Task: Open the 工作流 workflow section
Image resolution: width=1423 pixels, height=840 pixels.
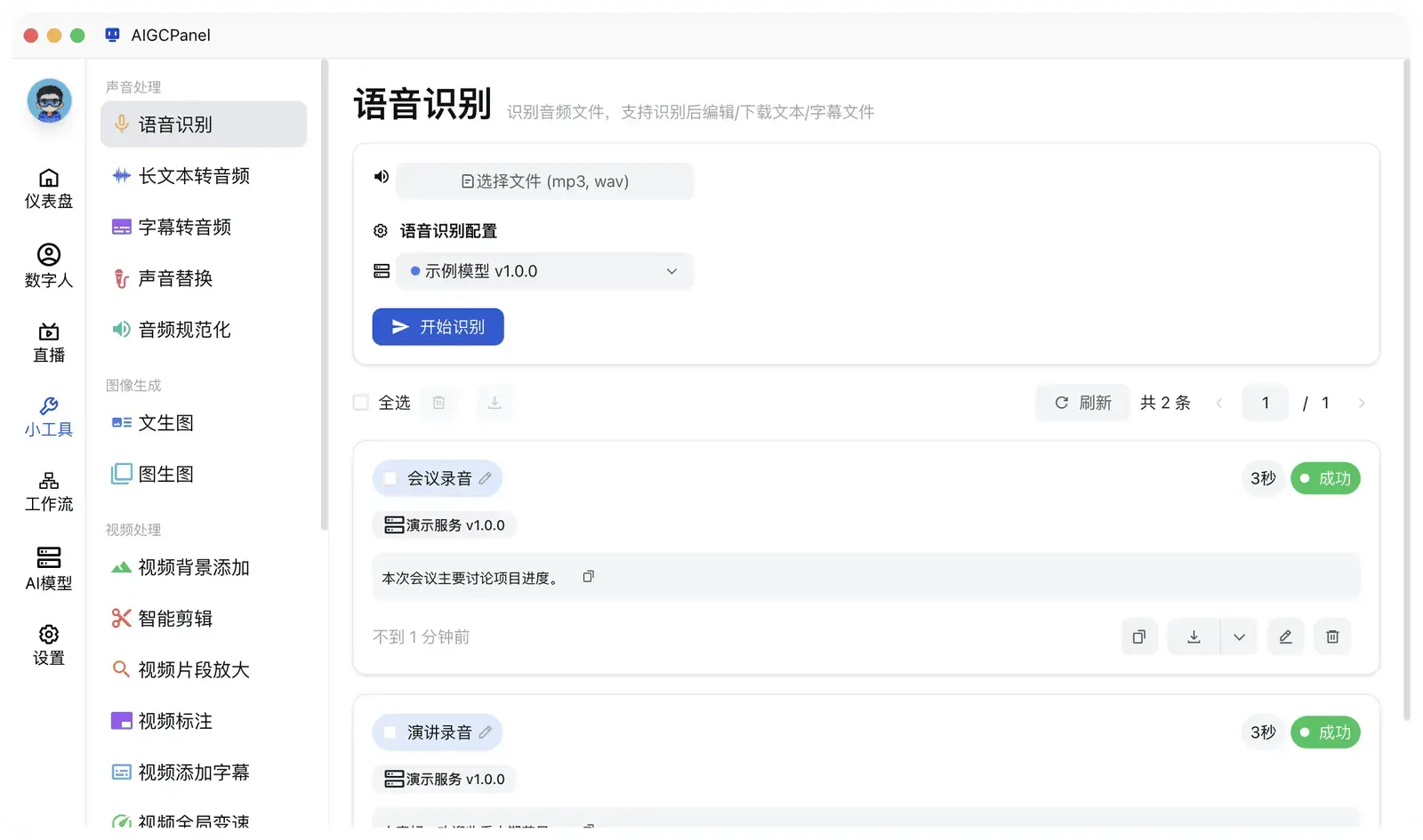Action: pos(49,492)
